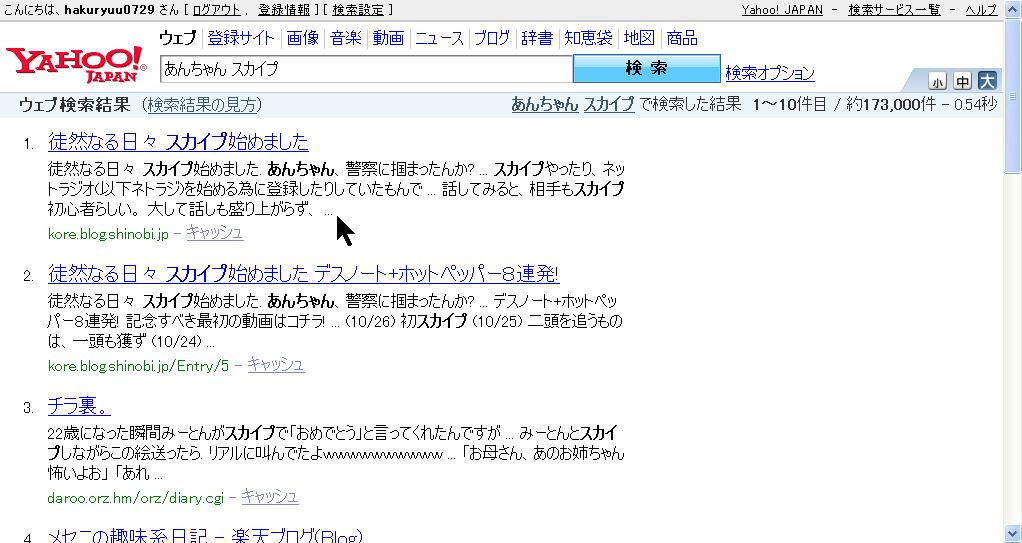This screenshot has width=1022, height=543.
Task: Select the ウェブ search tab
Action: coord(177,38)
